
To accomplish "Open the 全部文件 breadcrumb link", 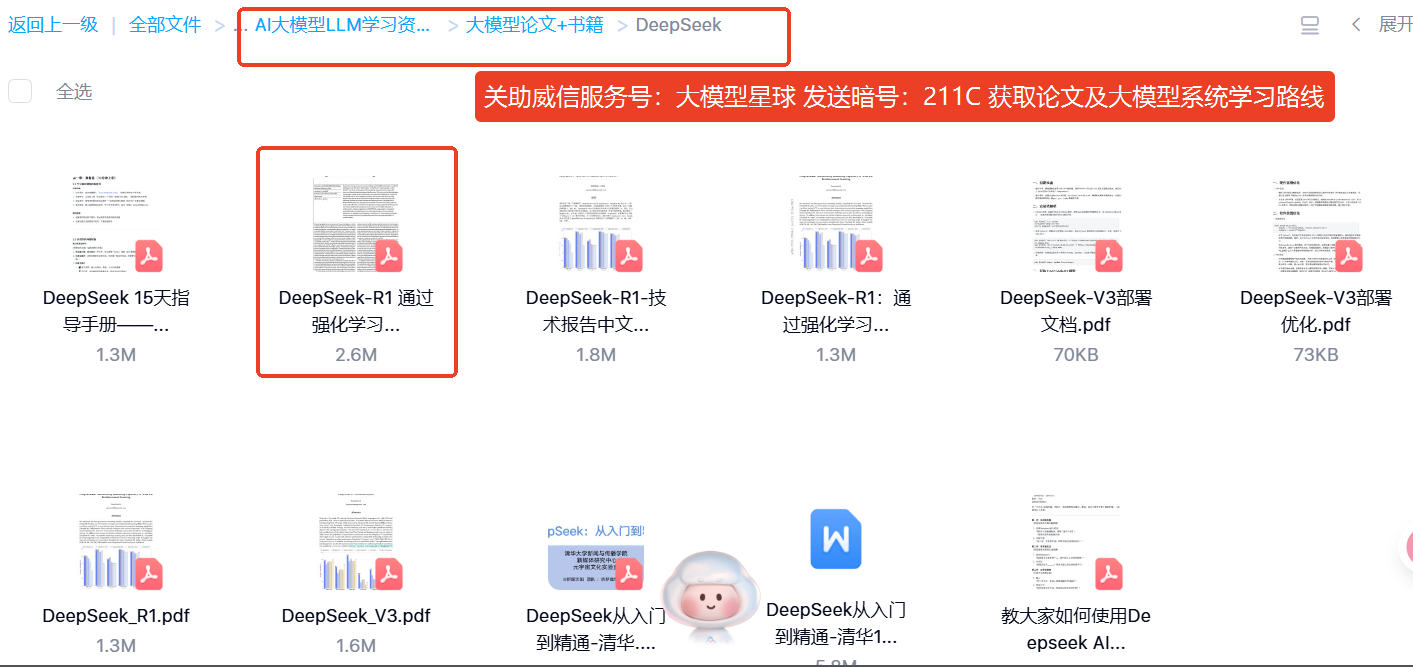I will pos(165,25).
